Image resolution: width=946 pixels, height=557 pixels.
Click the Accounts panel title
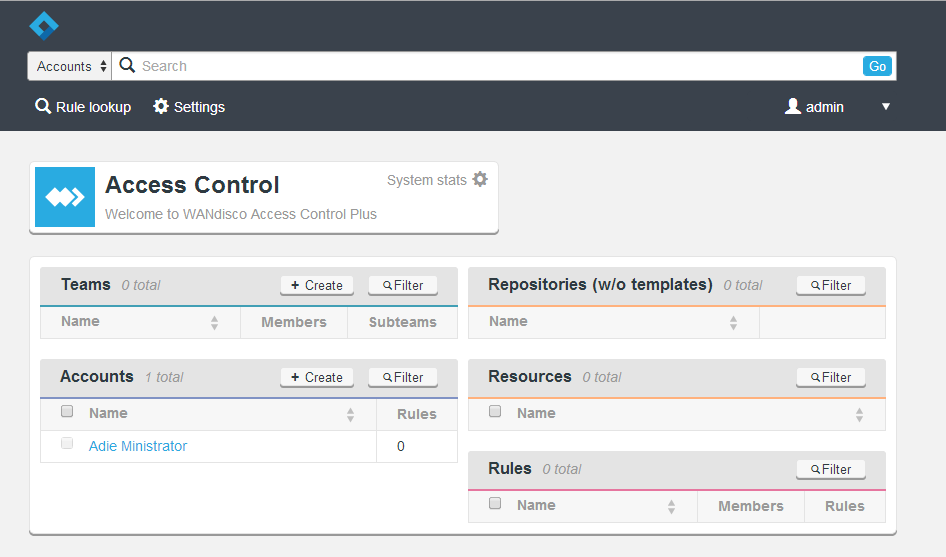pos(97,377)
